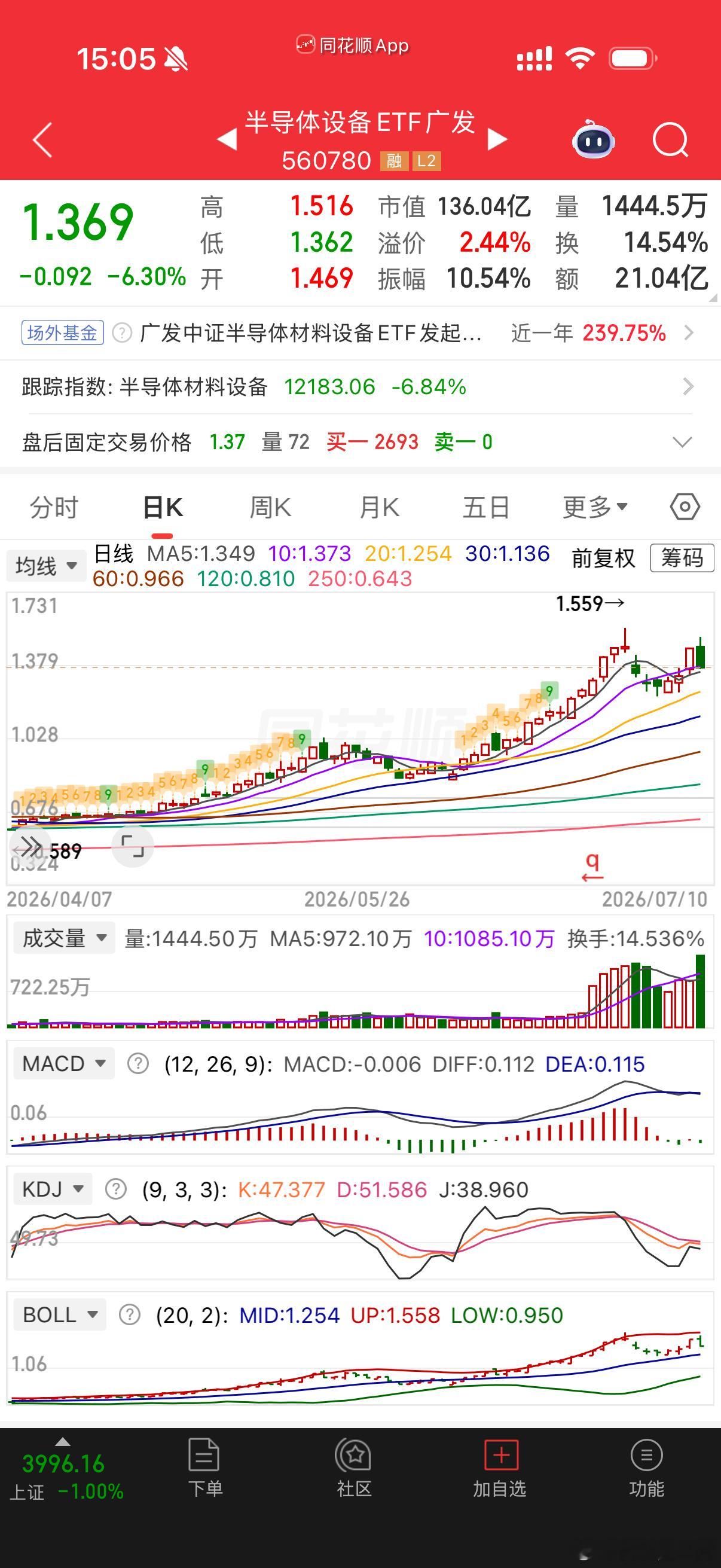
Task: Open the robot AI assistant
Action: click(x=593, y=139)
